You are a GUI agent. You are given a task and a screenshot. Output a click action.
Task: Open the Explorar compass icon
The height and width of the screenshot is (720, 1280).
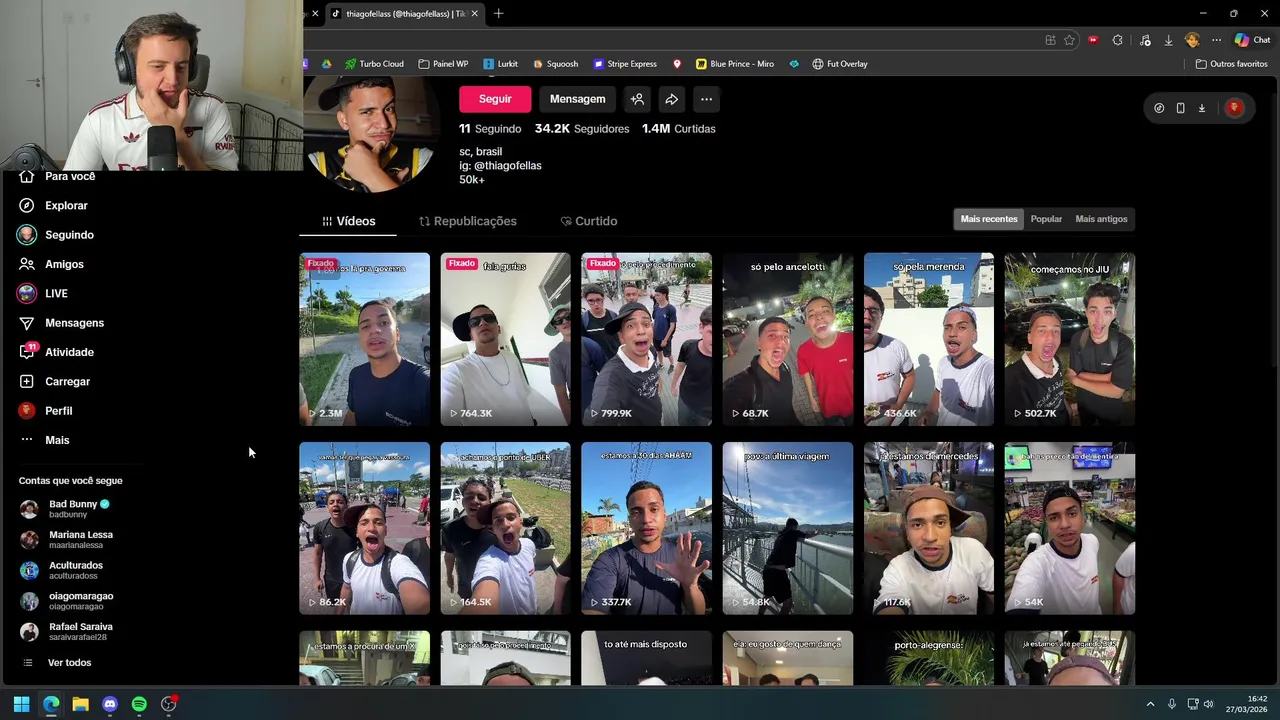coord(27,205)
